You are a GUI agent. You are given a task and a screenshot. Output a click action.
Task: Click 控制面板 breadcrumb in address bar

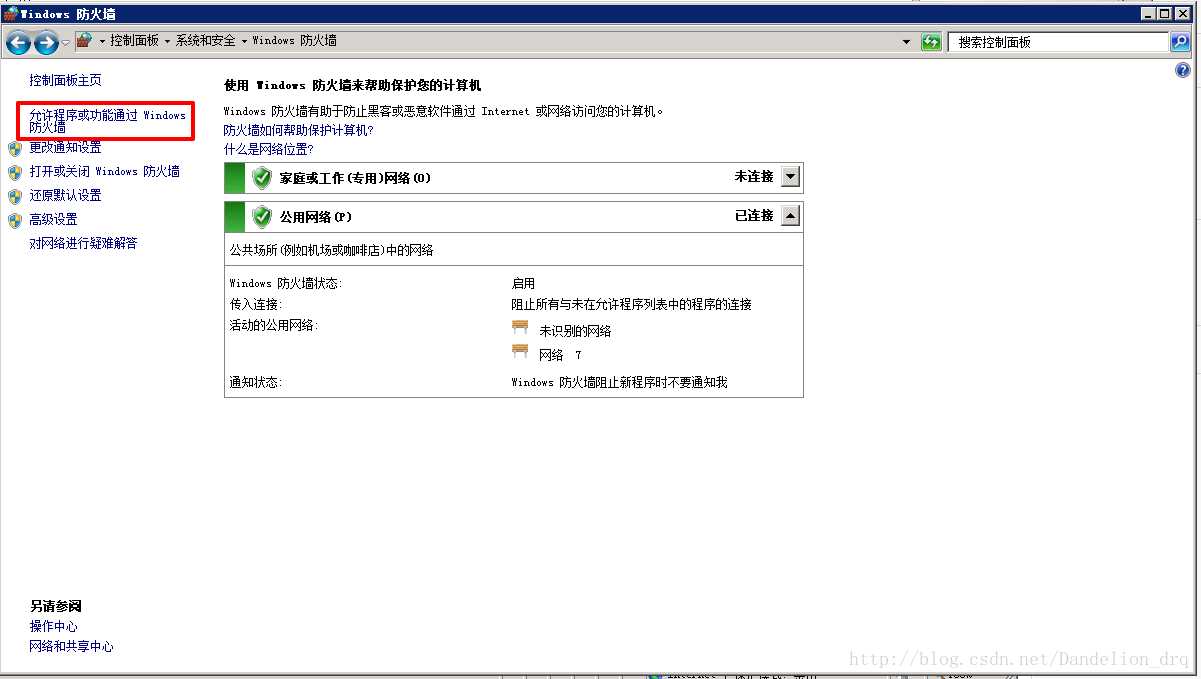click(134, 41)
